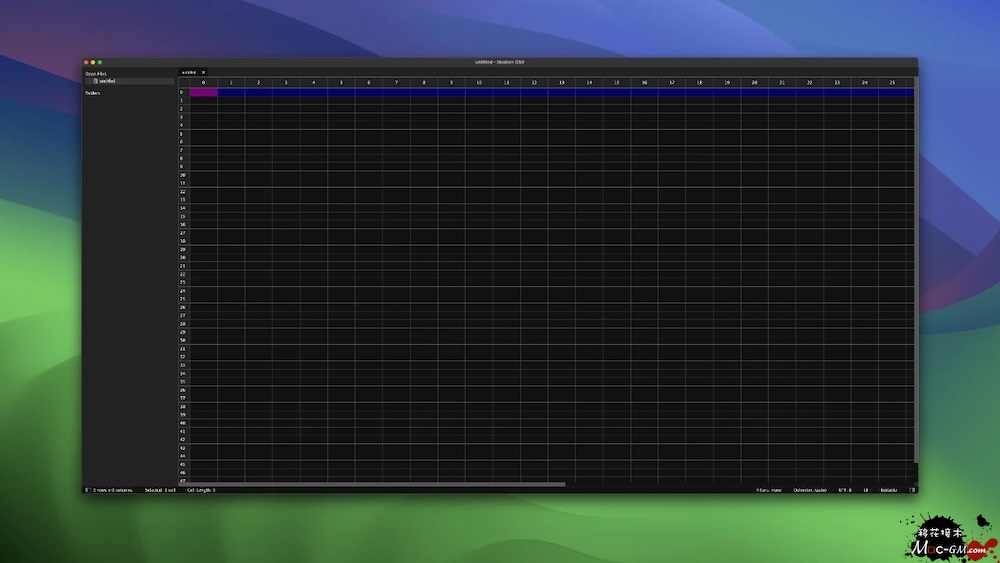1000x563 pixels.
Task: Select the untitled file under Open Files
Action: [107, 81]
